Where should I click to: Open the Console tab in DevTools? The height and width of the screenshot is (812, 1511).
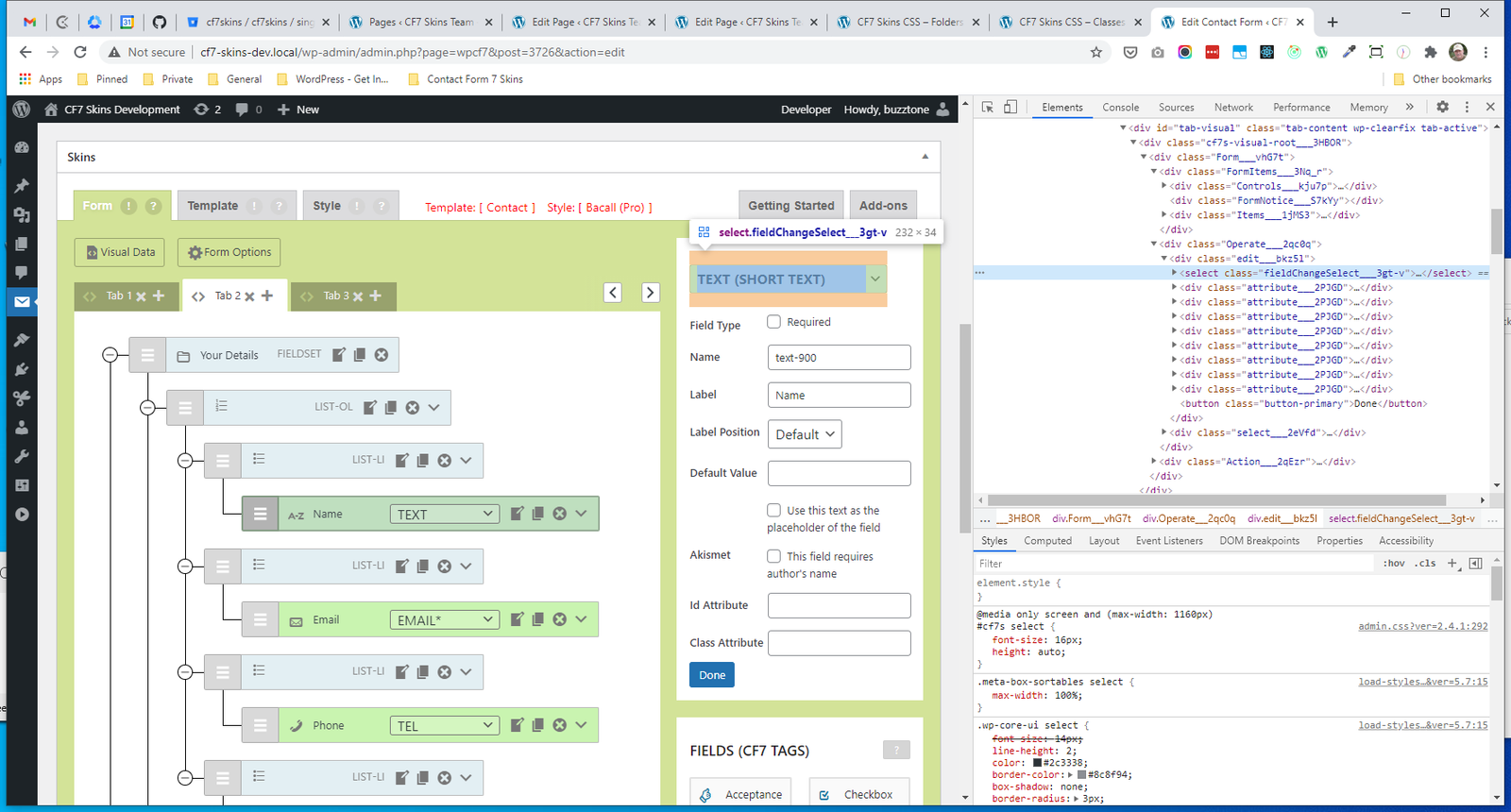coord(1120,108)
